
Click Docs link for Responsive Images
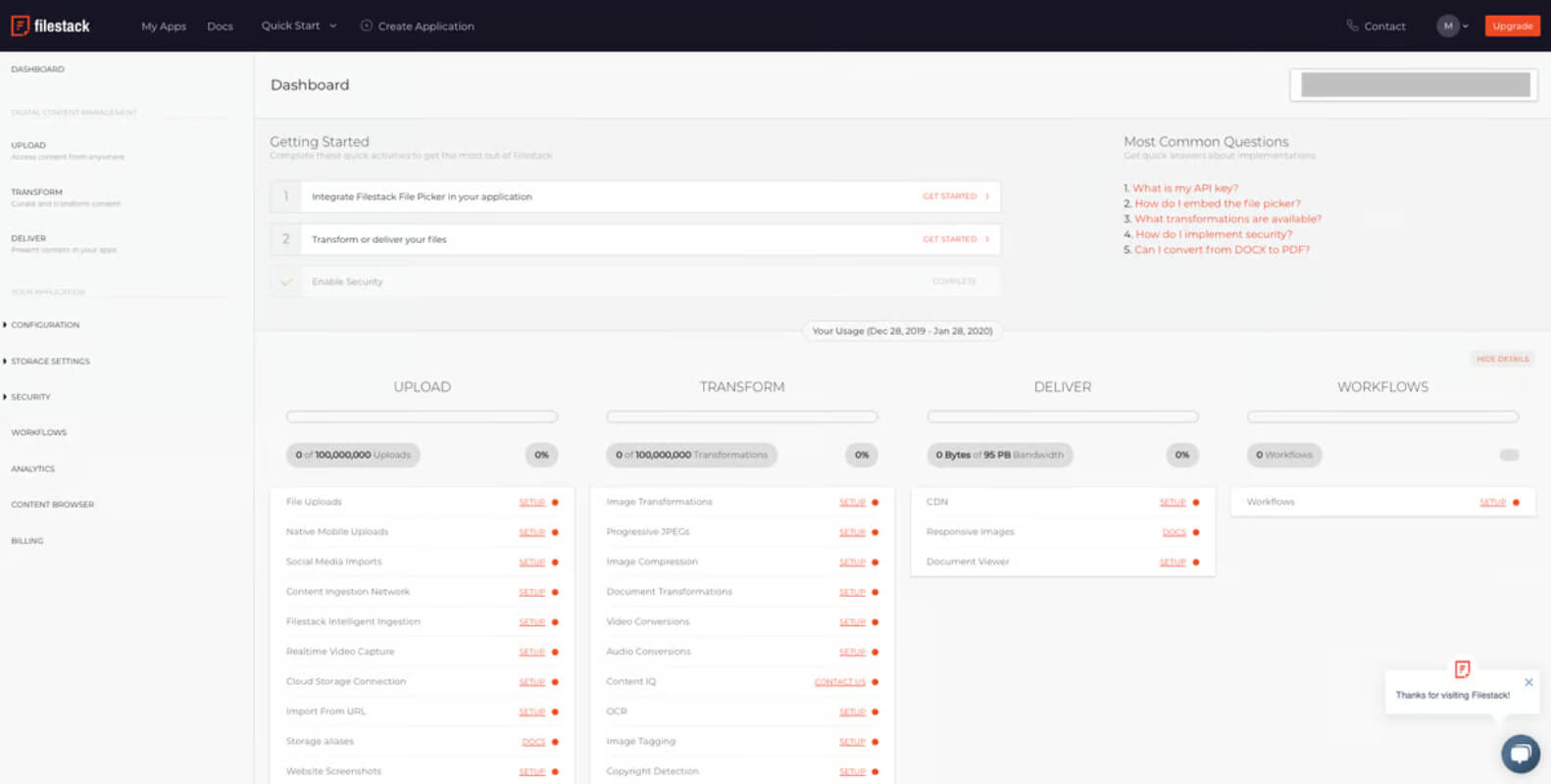click(1175, 532)
